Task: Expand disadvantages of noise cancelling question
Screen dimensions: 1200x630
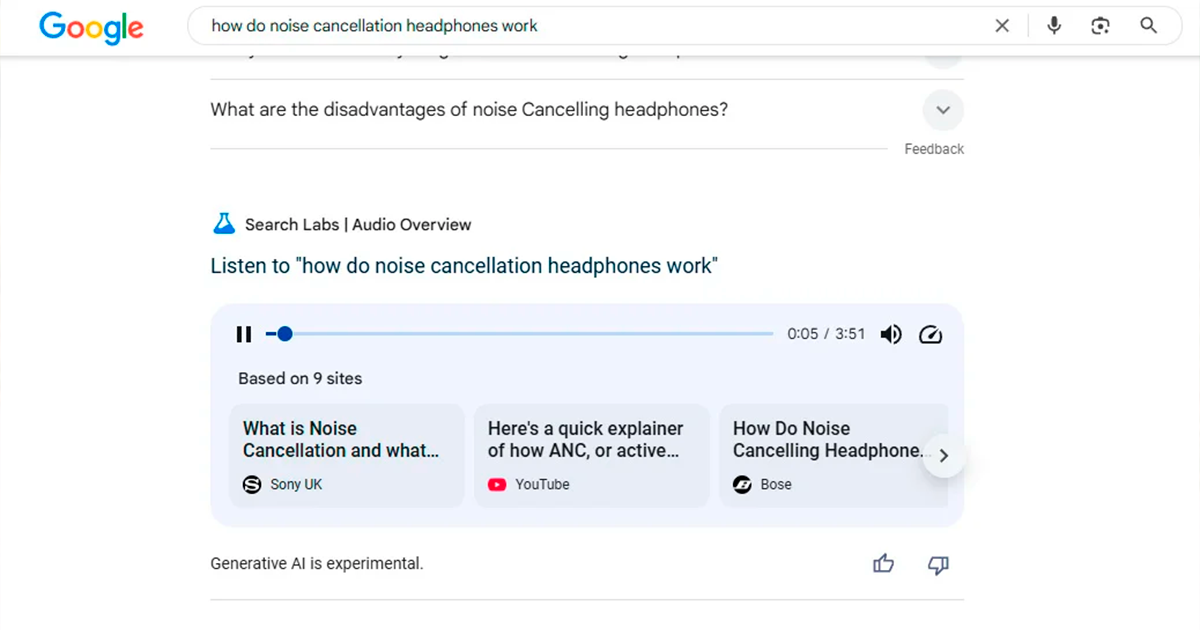Action: pos(943,110)
